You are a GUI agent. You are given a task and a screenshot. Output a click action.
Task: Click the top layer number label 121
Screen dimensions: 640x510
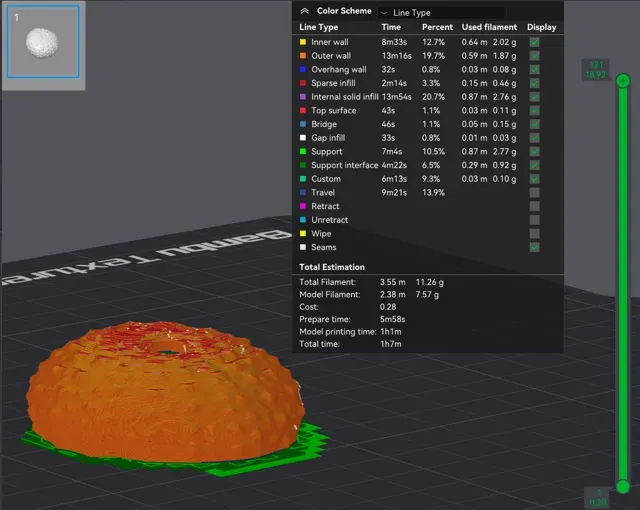(x=596, y=65)
